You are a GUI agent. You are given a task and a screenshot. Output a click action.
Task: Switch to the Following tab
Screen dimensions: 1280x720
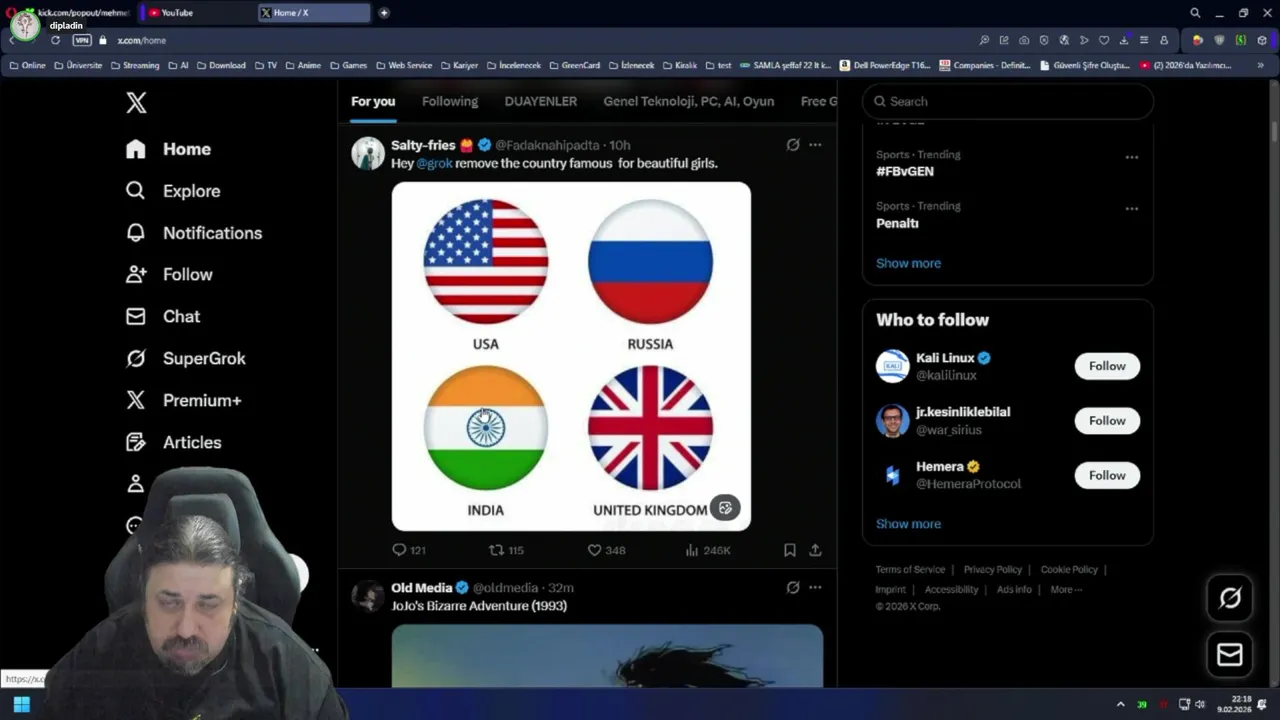click(450, 101)
